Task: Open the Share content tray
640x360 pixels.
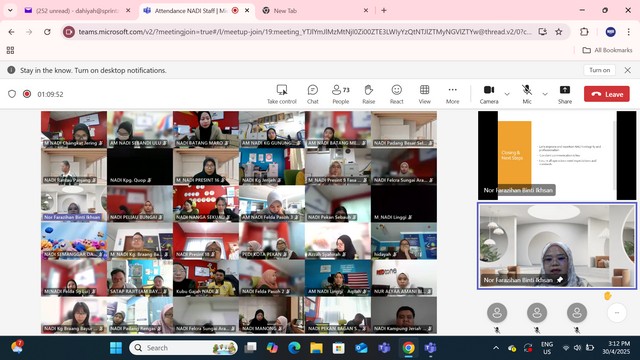Action: (565, 94)
